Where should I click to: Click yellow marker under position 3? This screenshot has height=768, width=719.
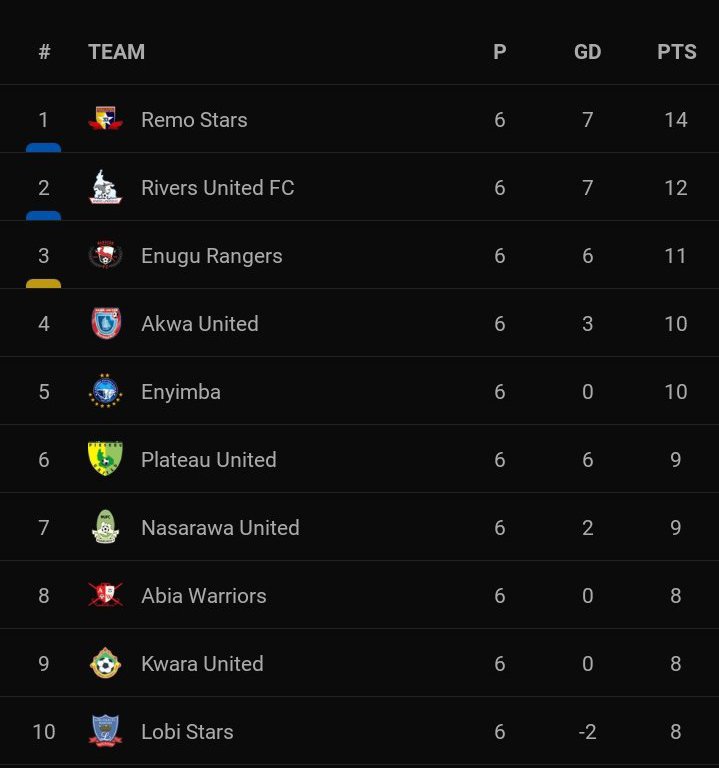point(43,284)
